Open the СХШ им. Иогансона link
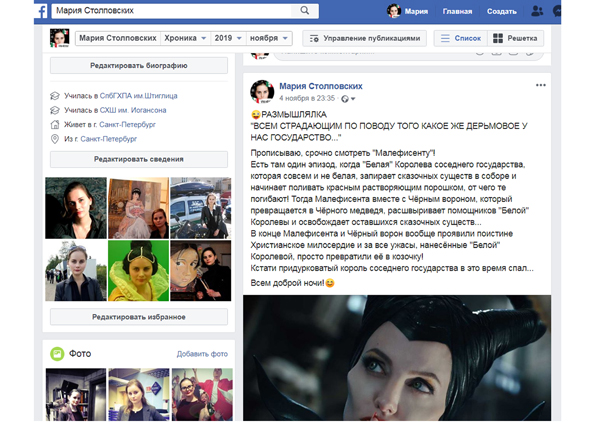This screenshot has height=422, width=596. pos(133,110)
